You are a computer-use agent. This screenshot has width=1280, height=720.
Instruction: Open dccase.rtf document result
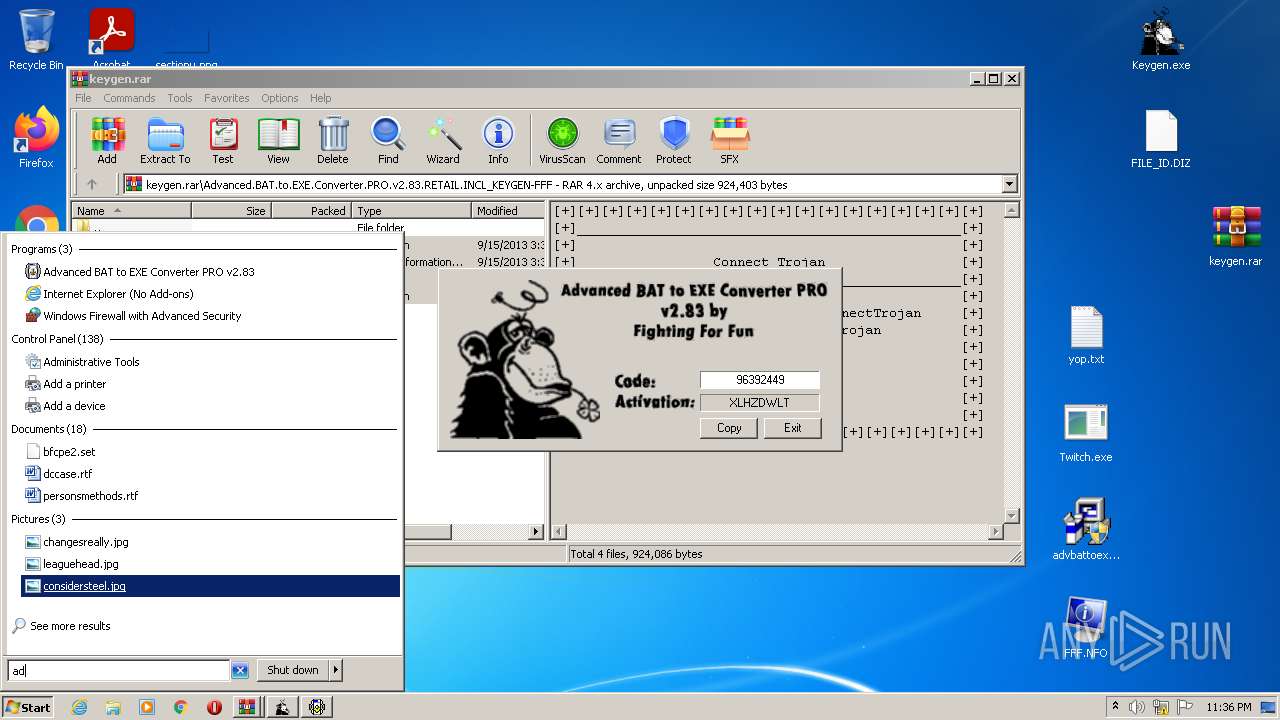[x=67, y=474]
